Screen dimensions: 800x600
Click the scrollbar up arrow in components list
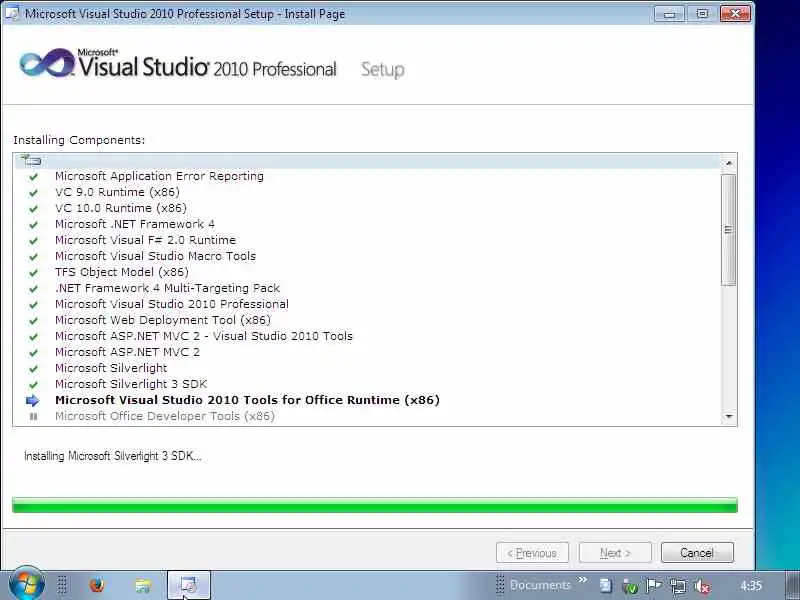[729, 163]
